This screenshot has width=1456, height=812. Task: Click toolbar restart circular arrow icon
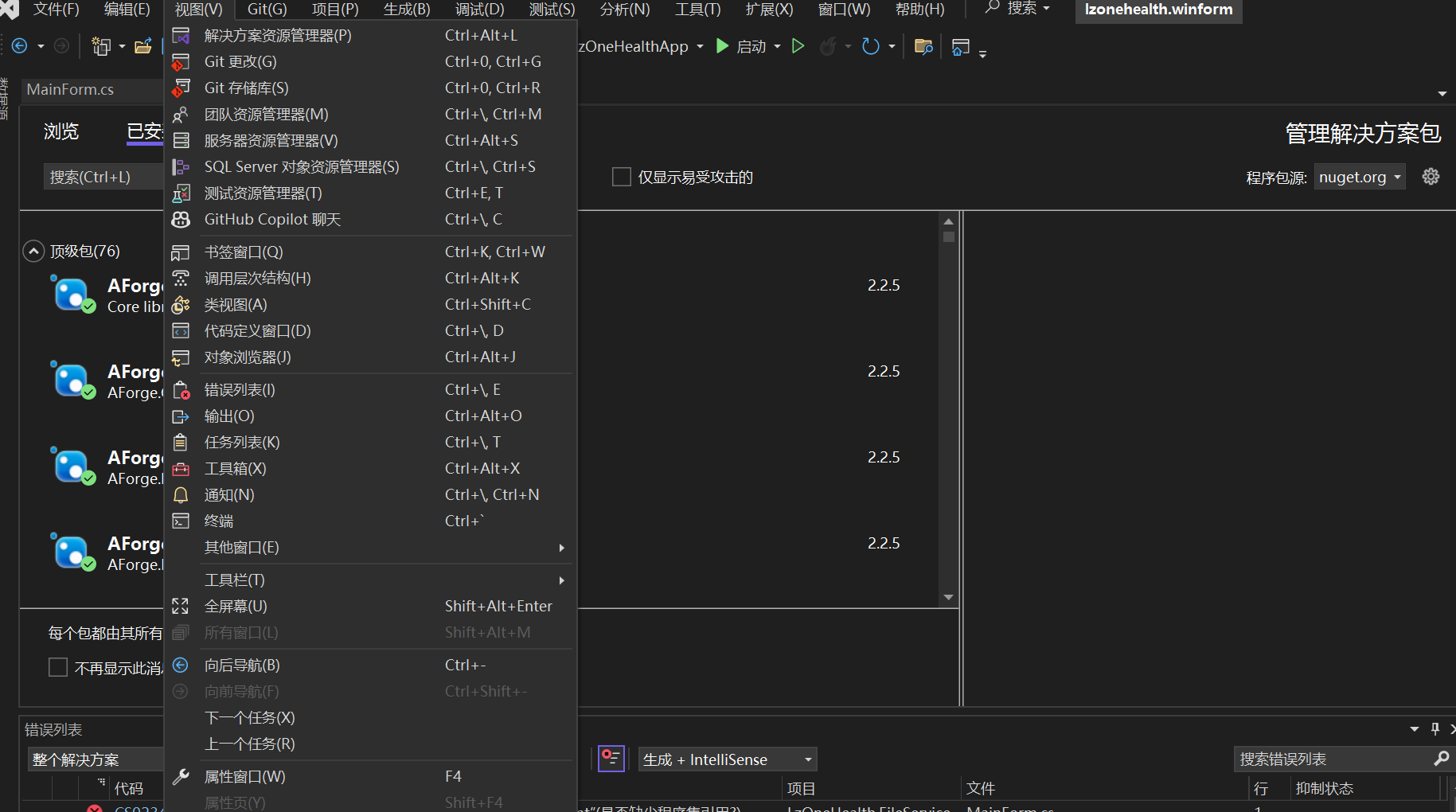(871, 46)
